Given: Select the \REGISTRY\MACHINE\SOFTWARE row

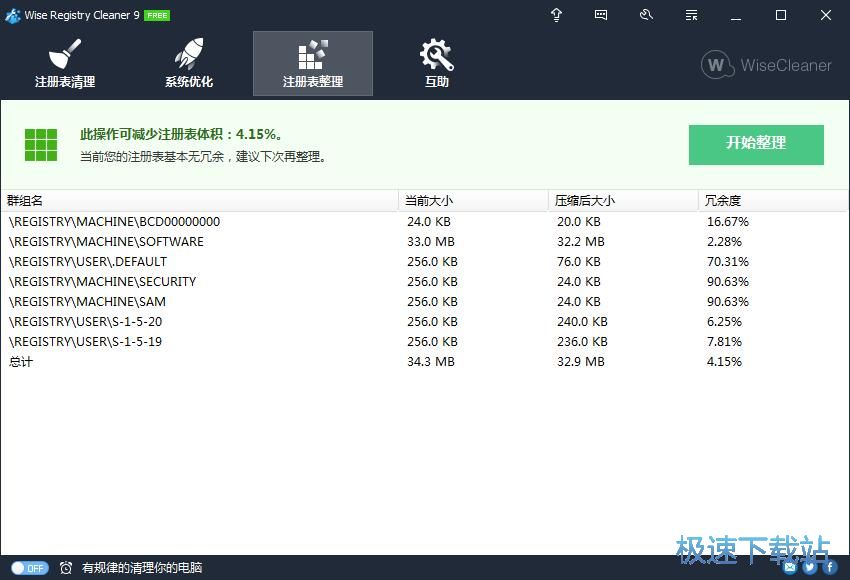Looking at the screenshot, I should (x=424, y=242).
